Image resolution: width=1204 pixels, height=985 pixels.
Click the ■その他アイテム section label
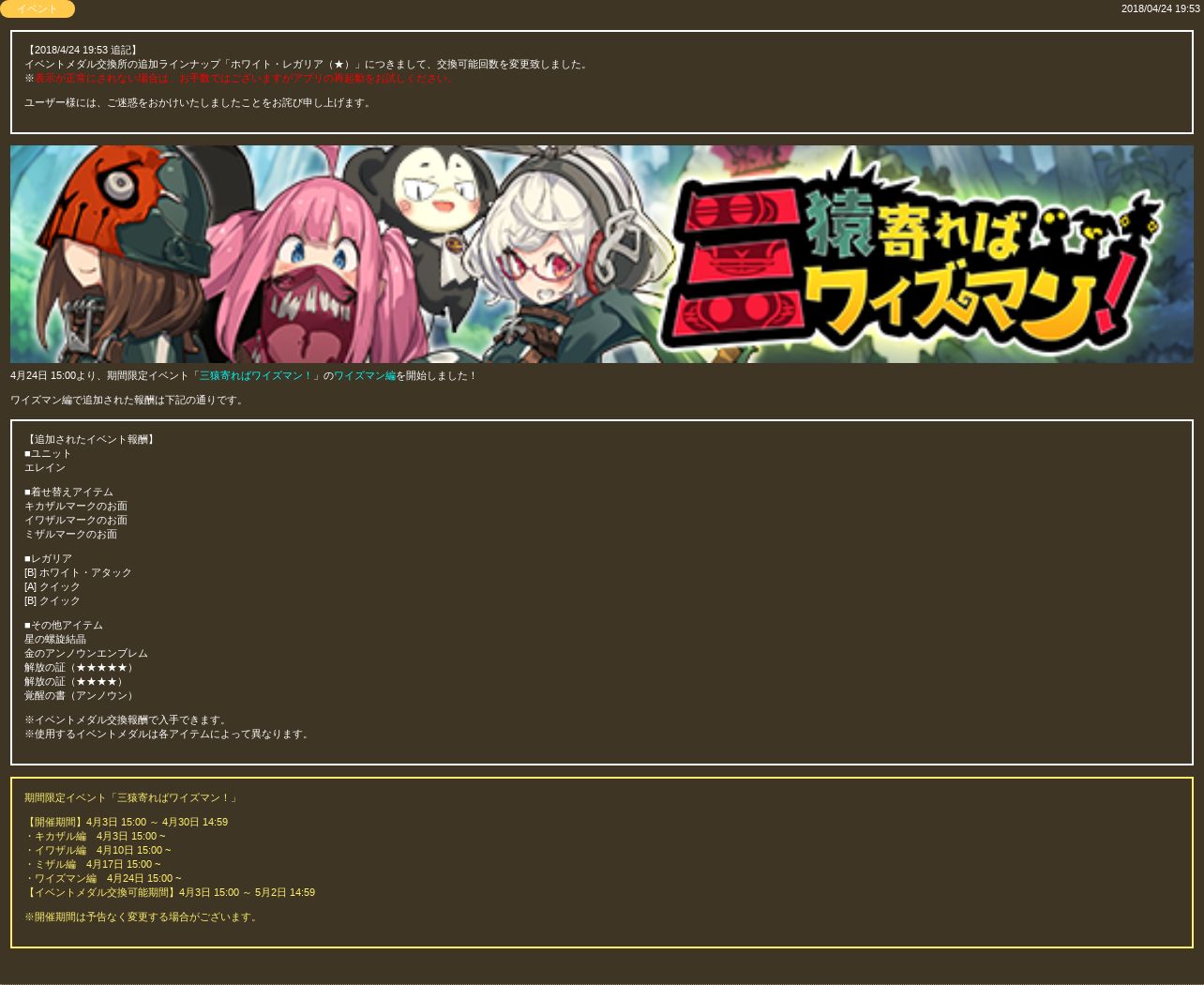tap(64, 626)
